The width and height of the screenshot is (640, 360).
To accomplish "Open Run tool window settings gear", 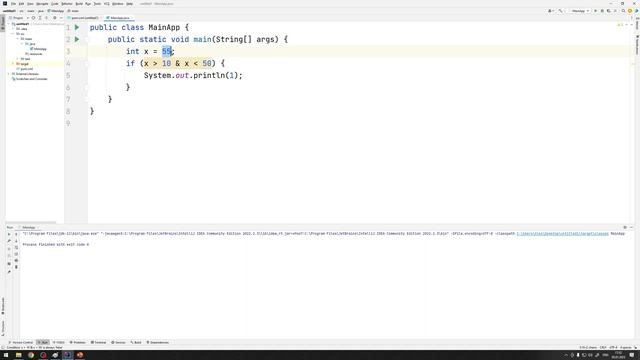I will (625, 227).
